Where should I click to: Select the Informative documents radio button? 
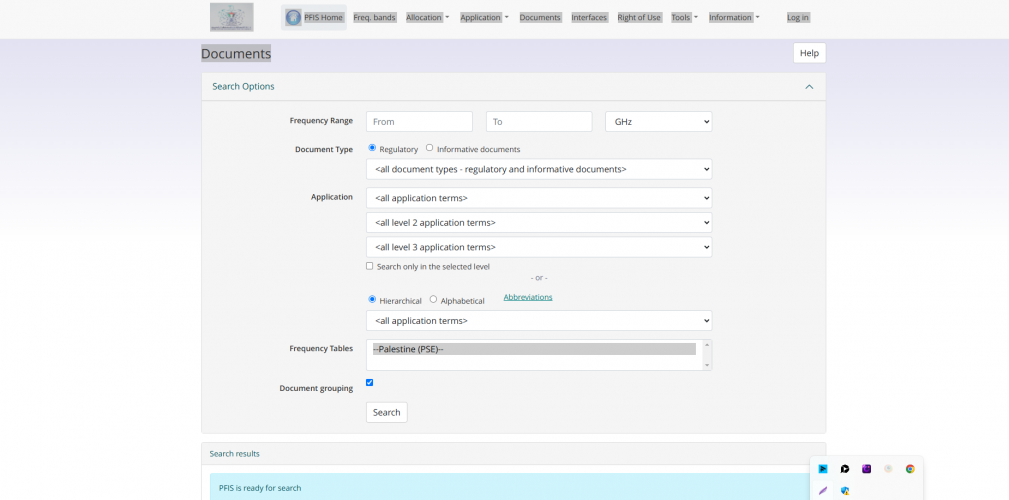pyautogui.click(x=429, y=148)
